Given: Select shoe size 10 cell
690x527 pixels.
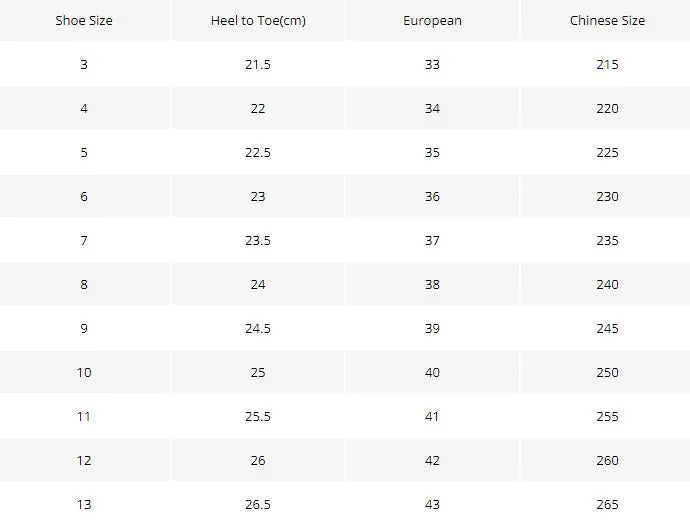Looking at the screenshot, I should coord(84,373).
